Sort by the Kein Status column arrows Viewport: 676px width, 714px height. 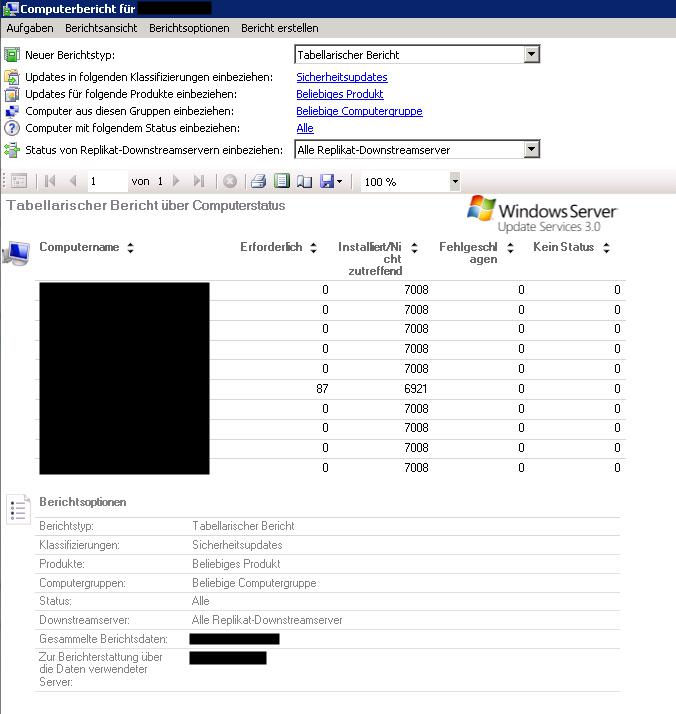[x=606, y=248]
